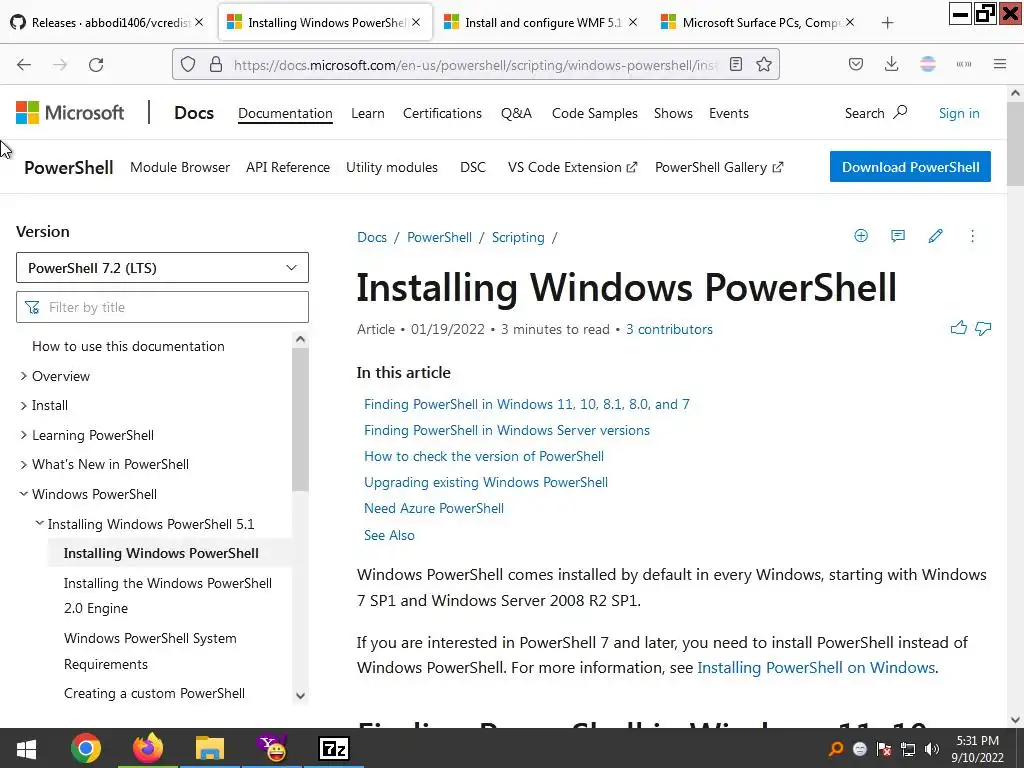Viewport: 1024px width, 768px height.
Task: Open 7-Zip from the taskbar
Action: point(334,748)
